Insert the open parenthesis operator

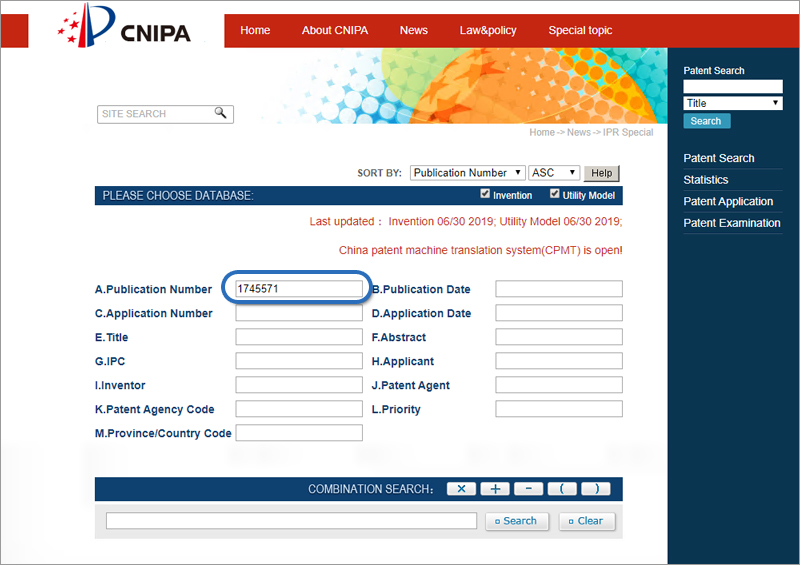pyautogui.click(x=562, y=489)
